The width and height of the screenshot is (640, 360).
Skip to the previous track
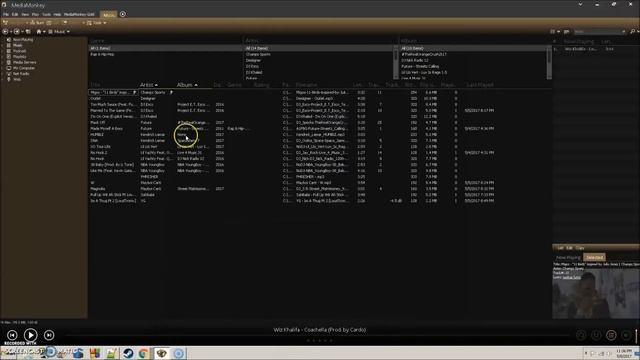pos(12,335)
